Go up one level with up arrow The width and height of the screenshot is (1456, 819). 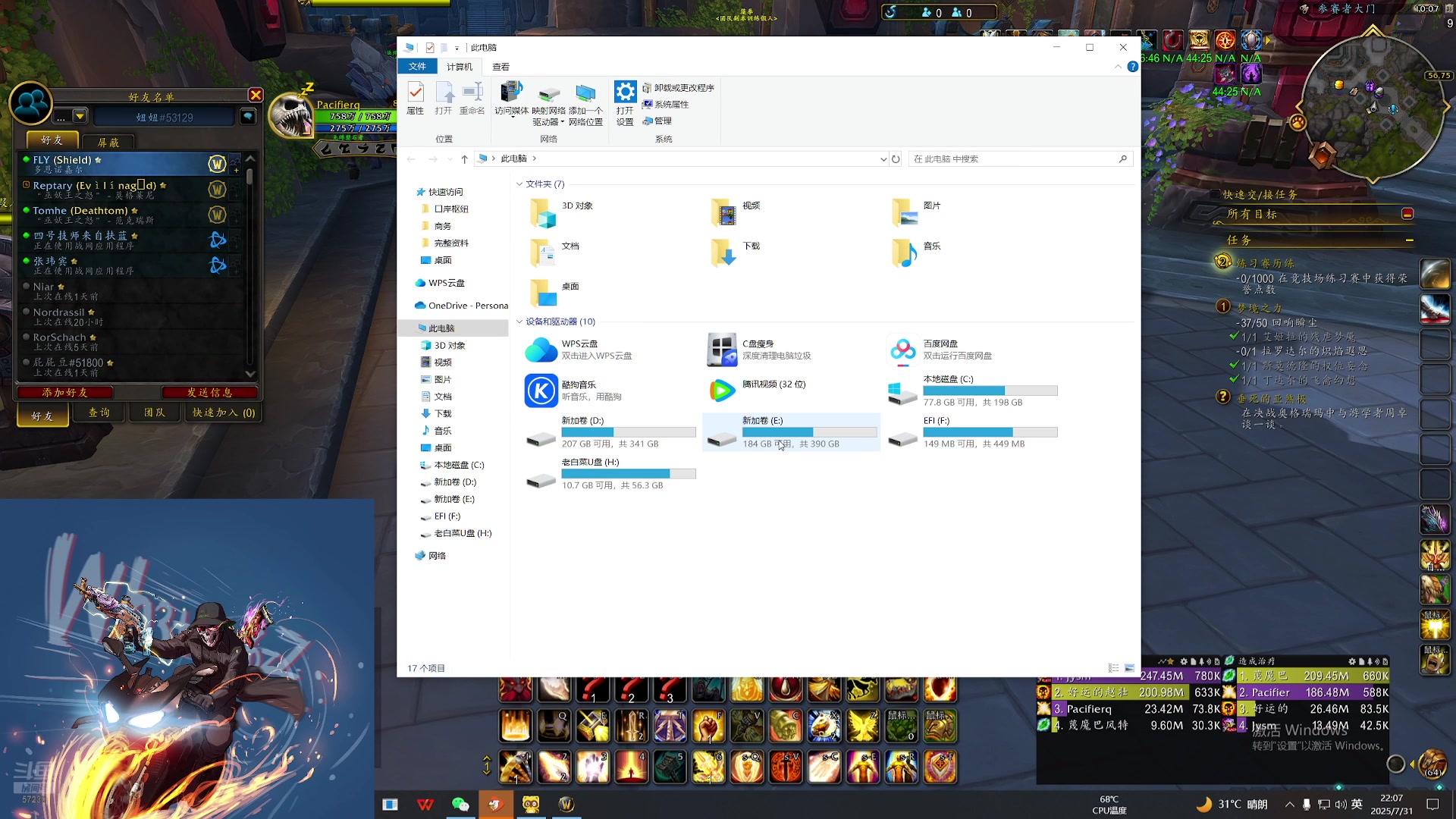tap(464, 159)
